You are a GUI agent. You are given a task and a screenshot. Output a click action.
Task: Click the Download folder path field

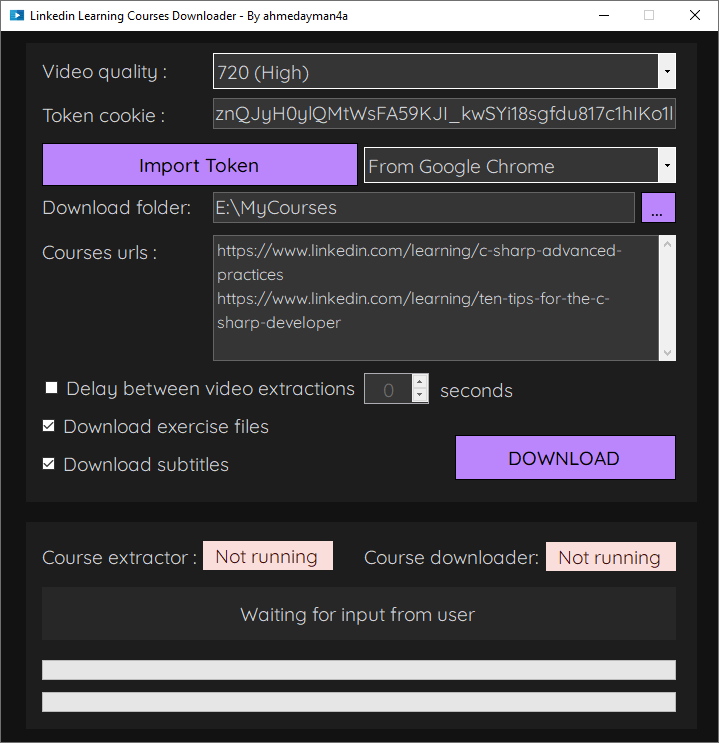click(424, 208)
